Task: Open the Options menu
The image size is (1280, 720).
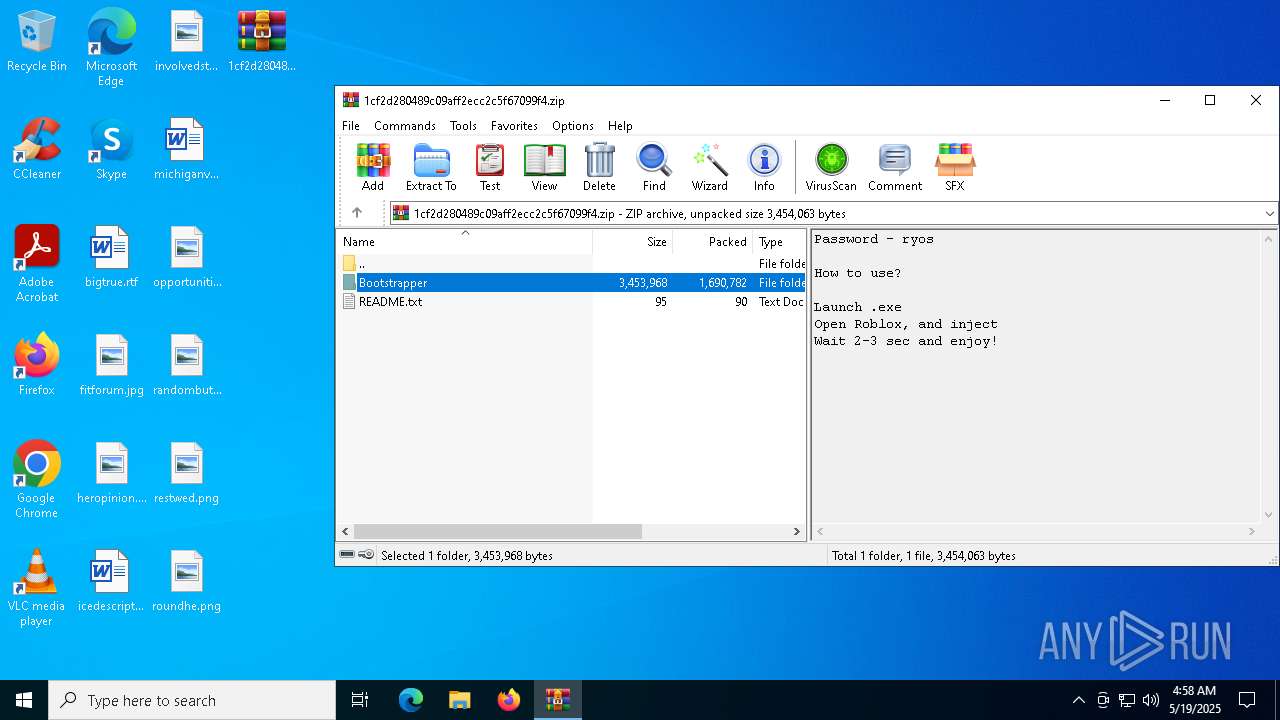Action: click(573, 126)
